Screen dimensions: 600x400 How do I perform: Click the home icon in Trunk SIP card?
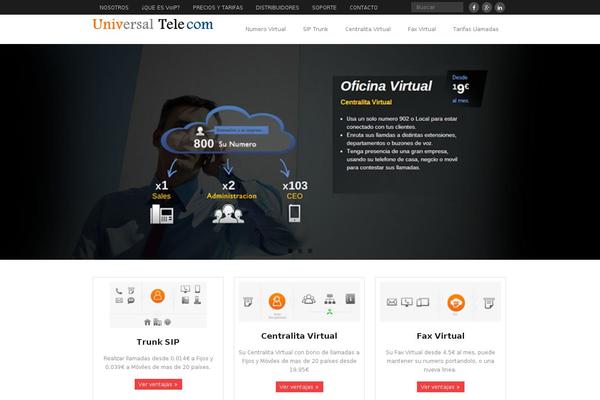click(x=147, y=322)
